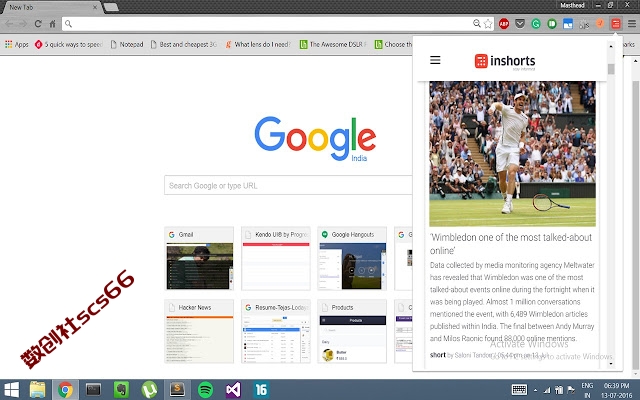This screenshot has width=640, height=400.
Task: Click the browser forward arrow
Action: click(23, 24)
